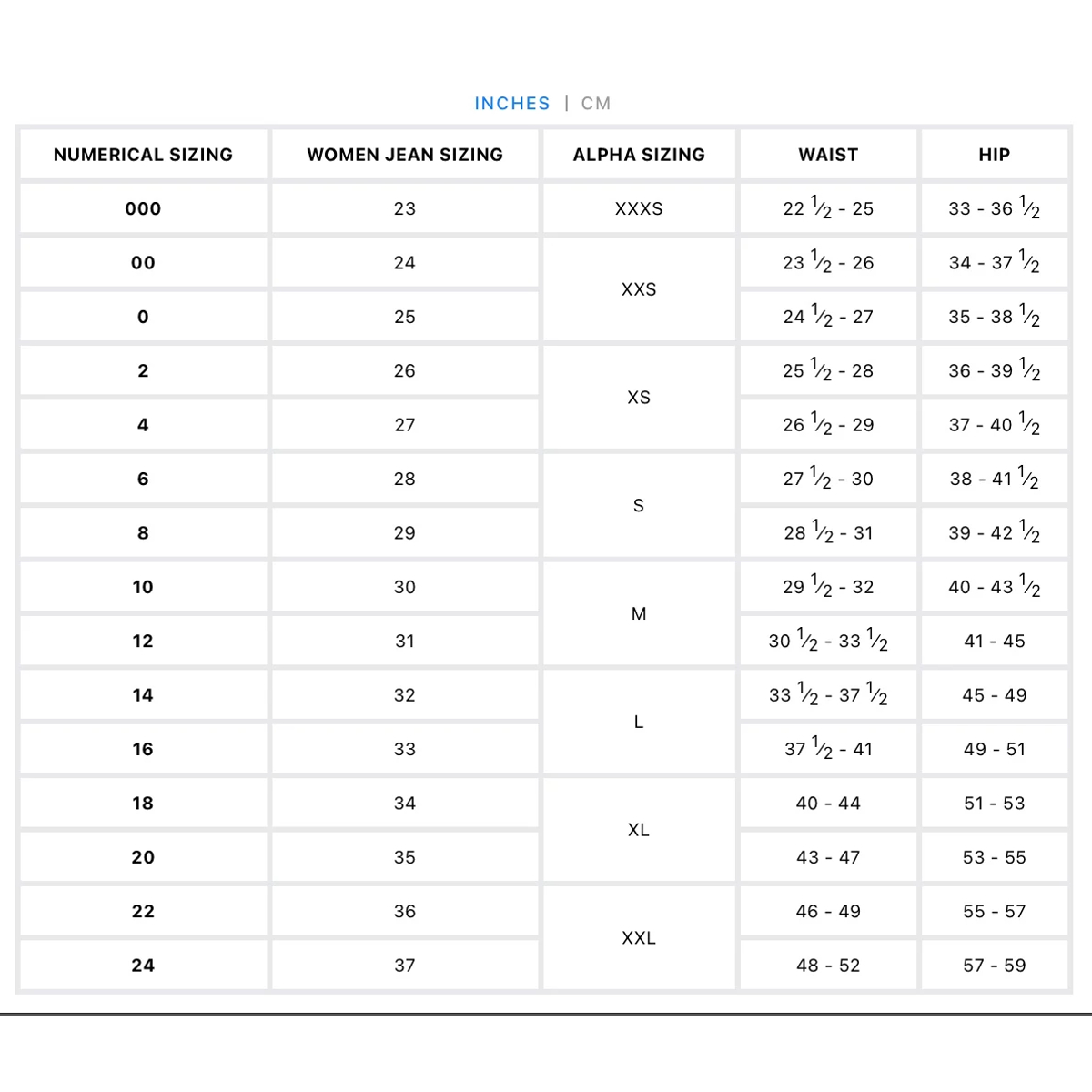
Task: Select hip range 41 - 45 cell
Action: click(995, 641)
